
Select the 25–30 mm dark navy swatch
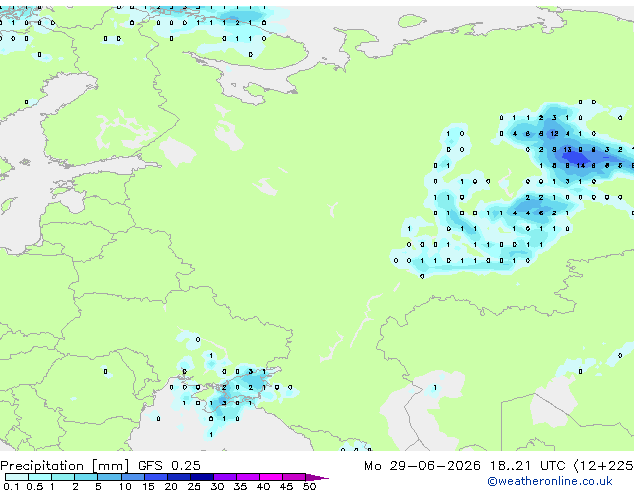[x=201, y=477]
